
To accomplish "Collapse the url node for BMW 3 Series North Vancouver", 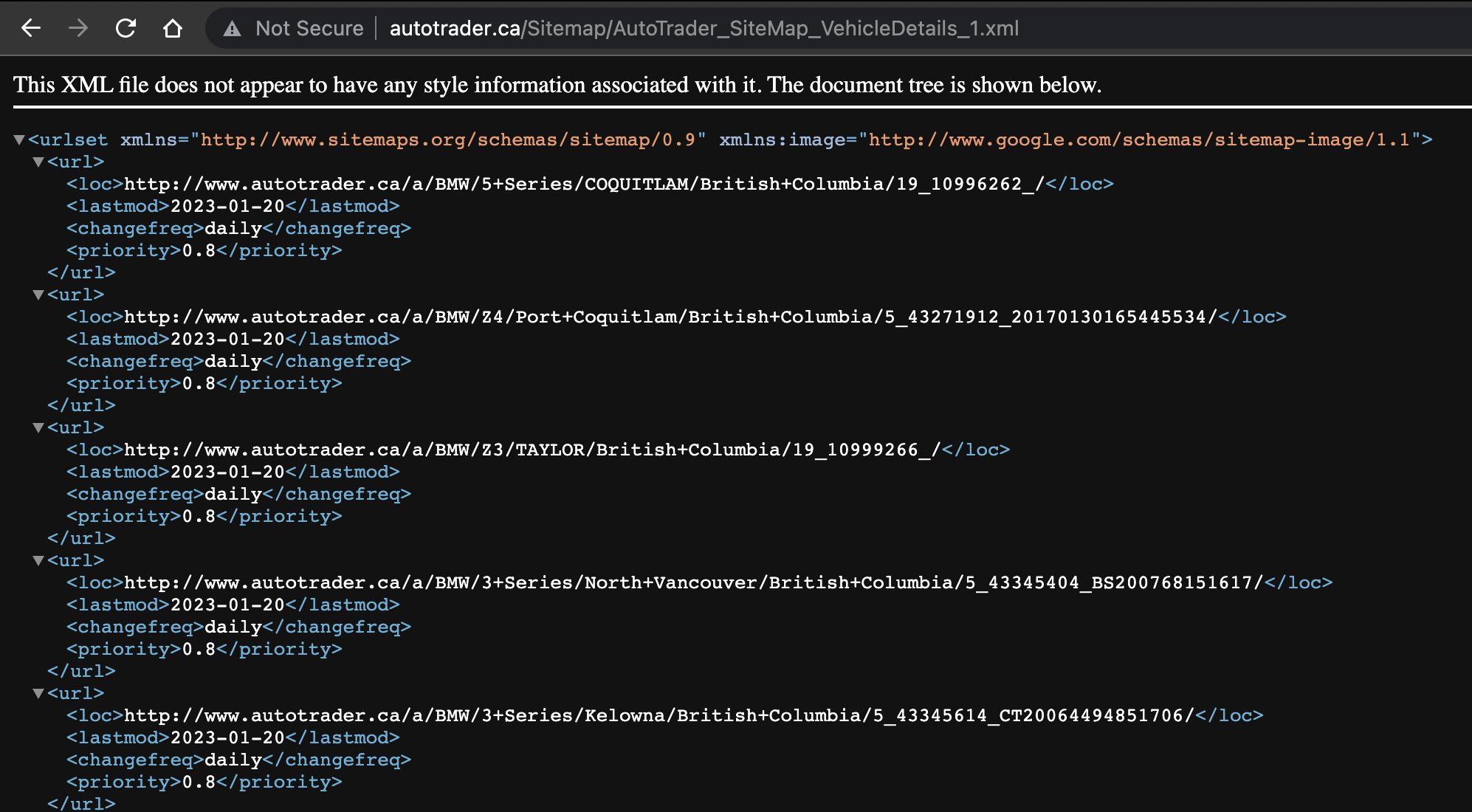I will click(x=38, y=560).
